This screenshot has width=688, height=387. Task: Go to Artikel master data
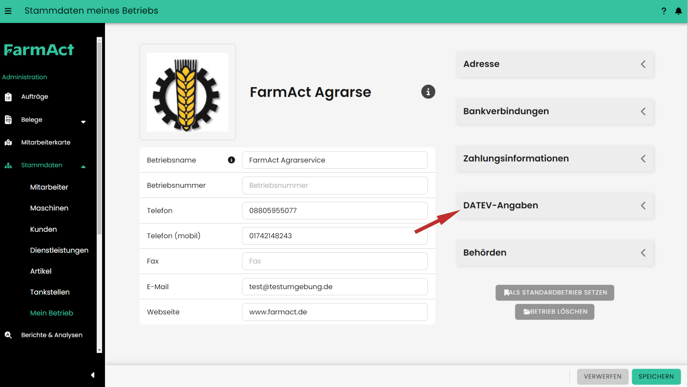point(41,271)
